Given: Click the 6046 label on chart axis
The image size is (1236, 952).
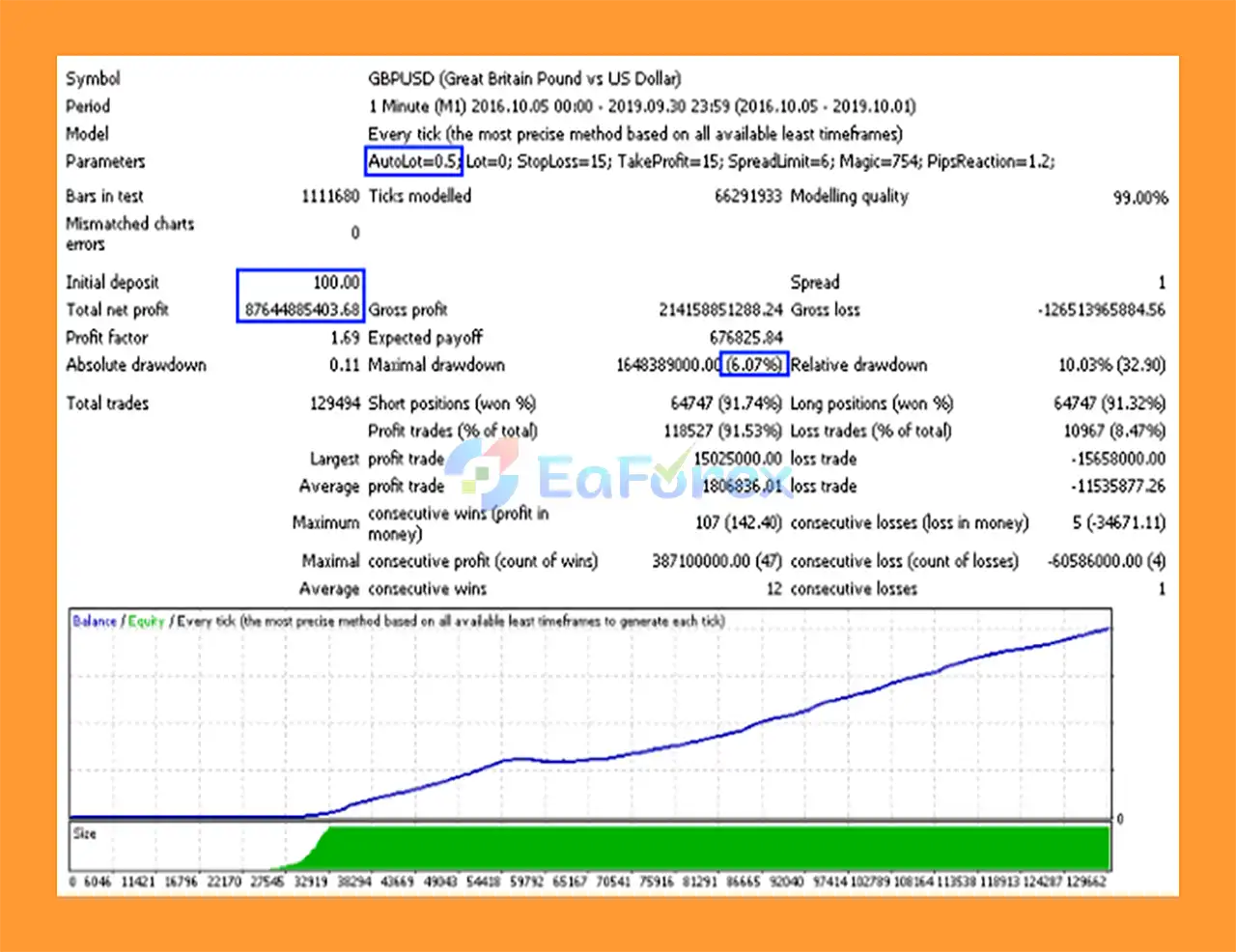Looking at the screenshot, I should click(x=98, y=882).
